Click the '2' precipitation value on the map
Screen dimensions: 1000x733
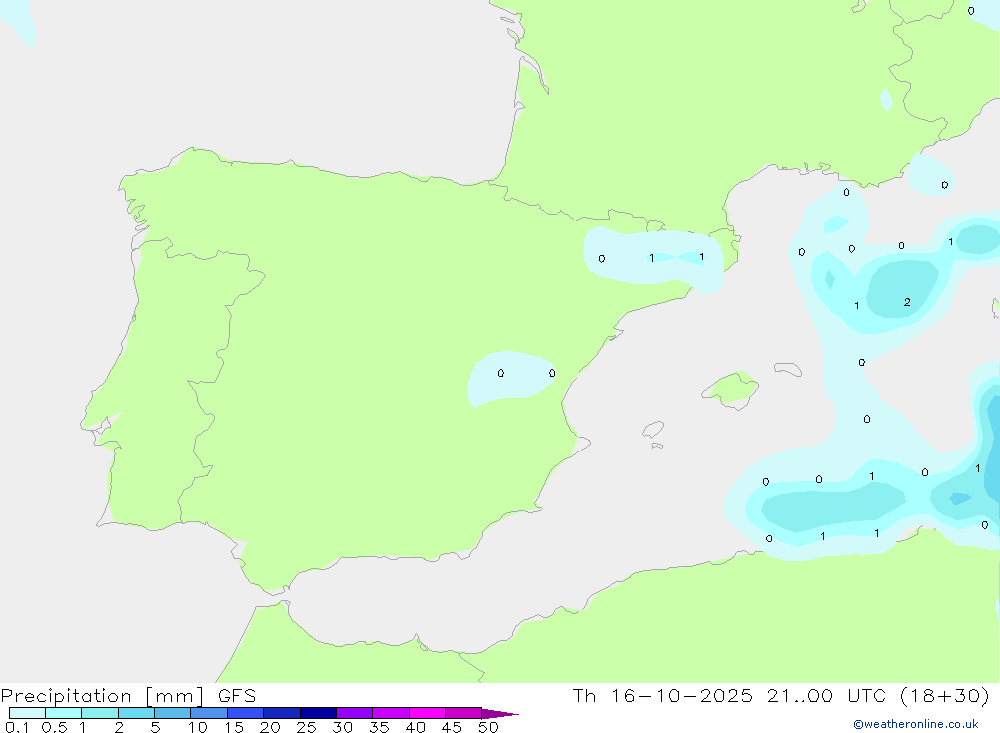[907, 302]
